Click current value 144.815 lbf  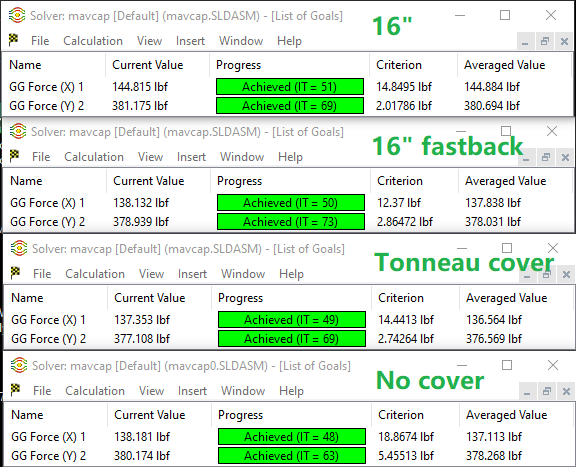[x=140, y=87]
